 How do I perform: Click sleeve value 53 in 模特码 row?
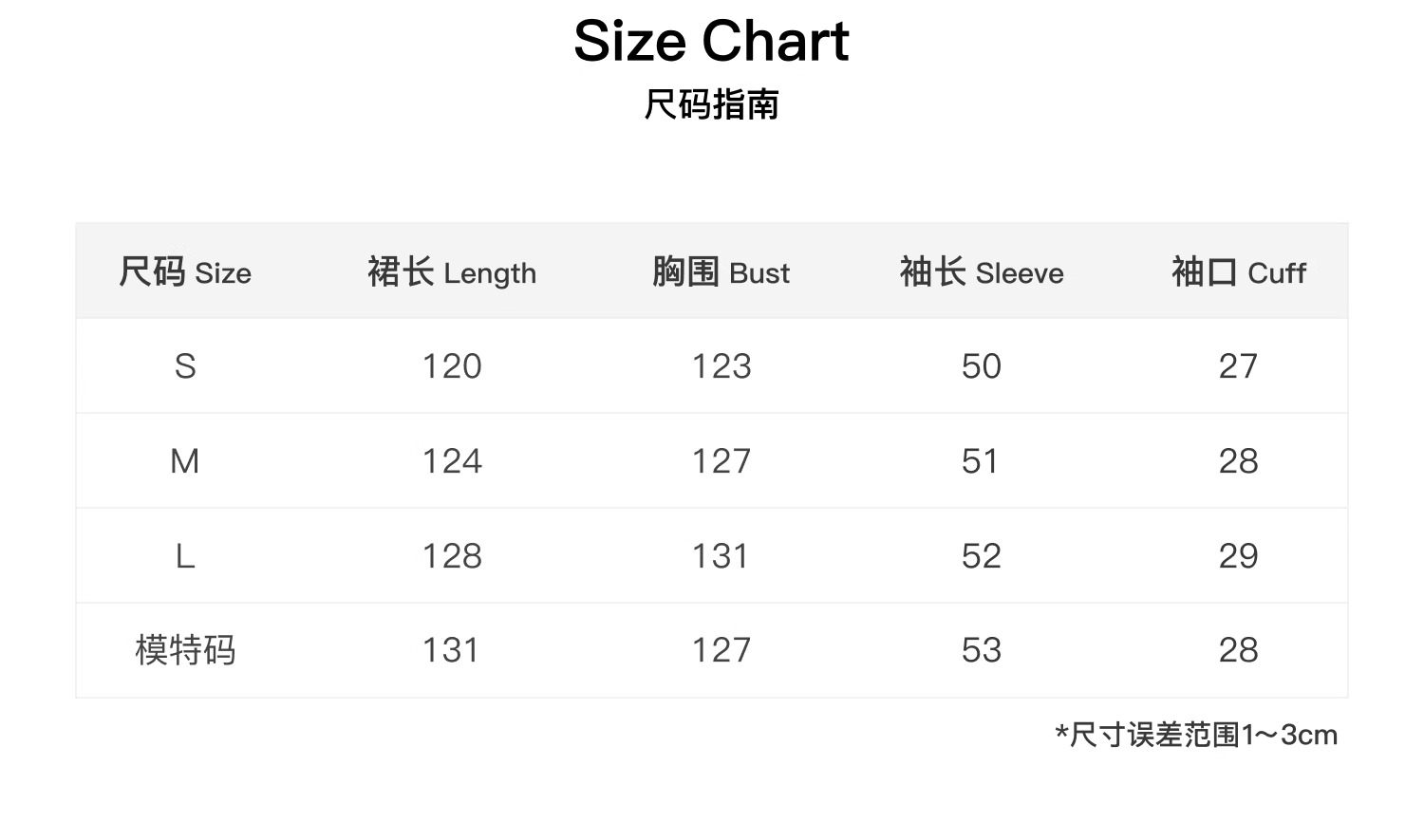(x=982, y=650)
